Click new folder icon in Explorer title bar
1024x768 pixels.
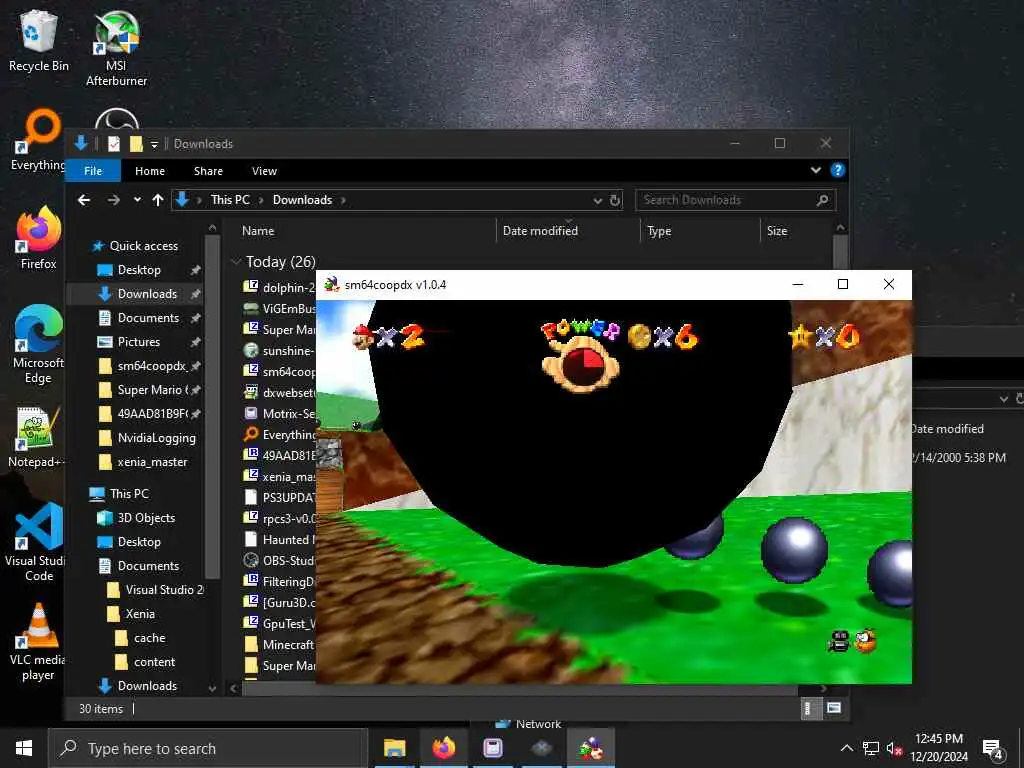(x=136, y=144)
